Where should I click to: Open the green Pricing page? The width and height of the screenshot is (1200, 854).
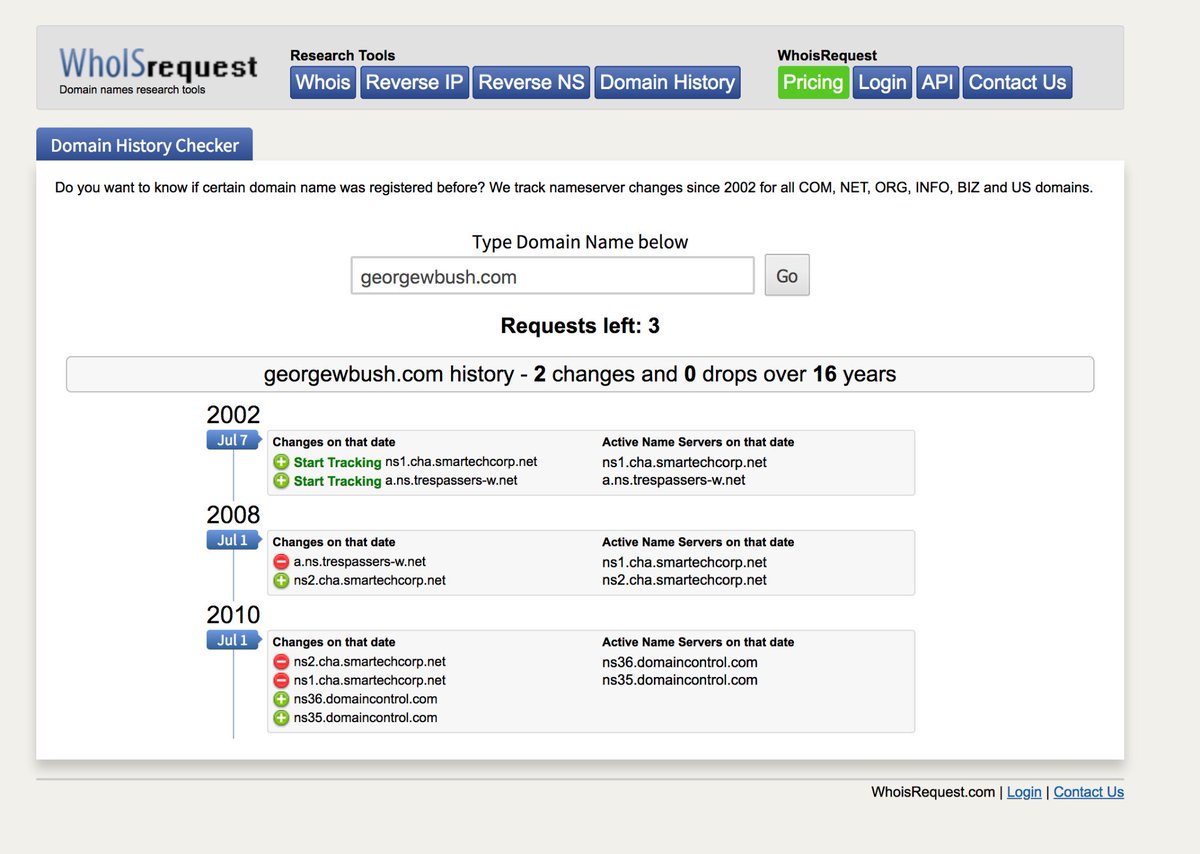[x=813, y=82]
